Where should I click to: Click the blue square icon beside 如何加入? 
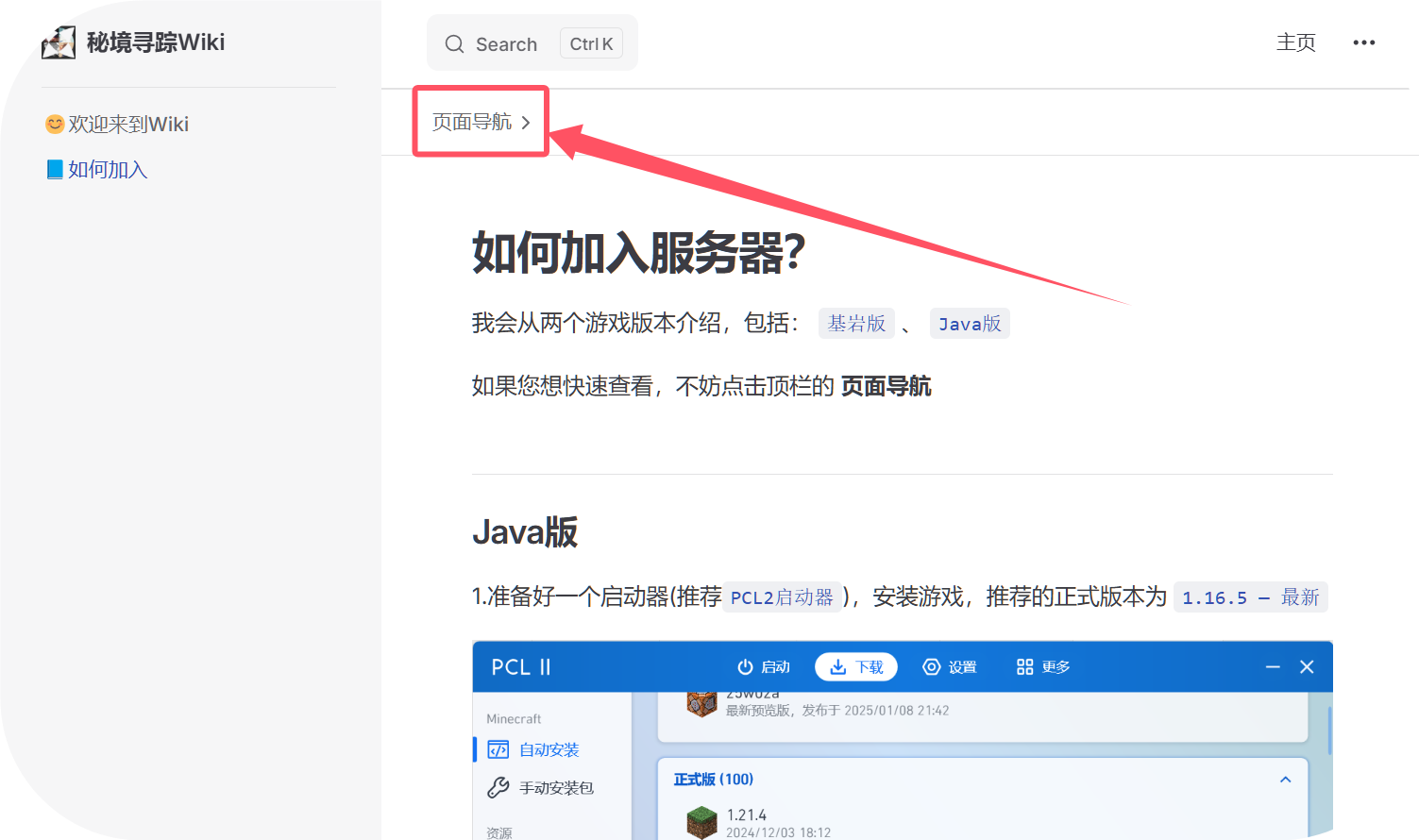pyautogui.click(x=55, y=168)
